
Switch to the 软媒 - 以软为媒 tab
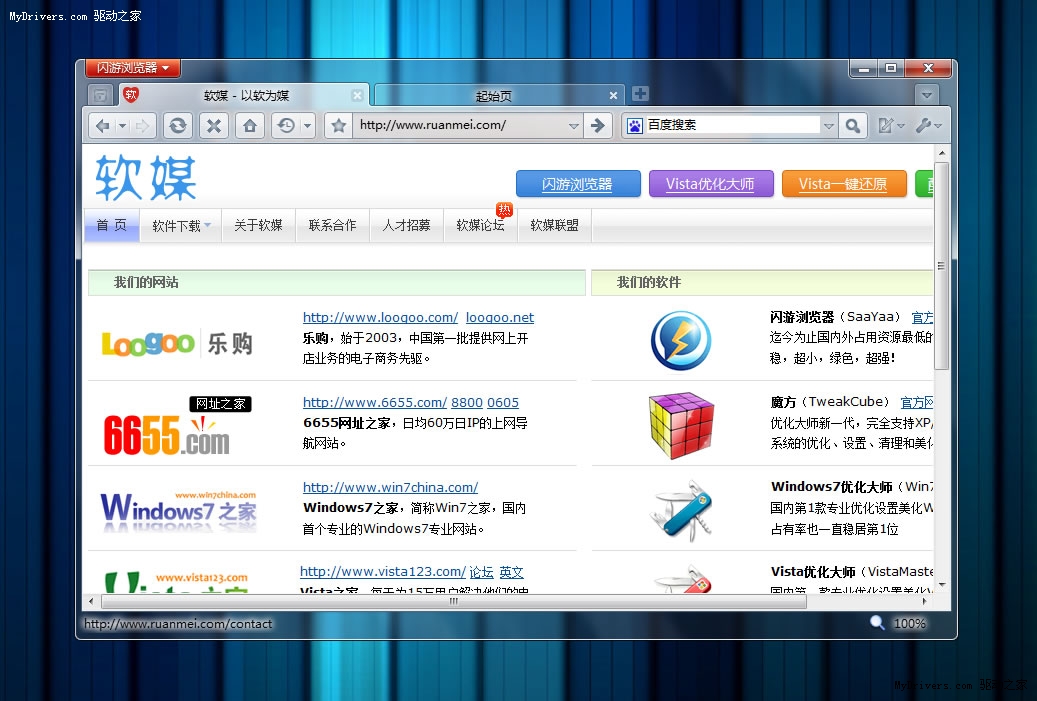[245, 95]
